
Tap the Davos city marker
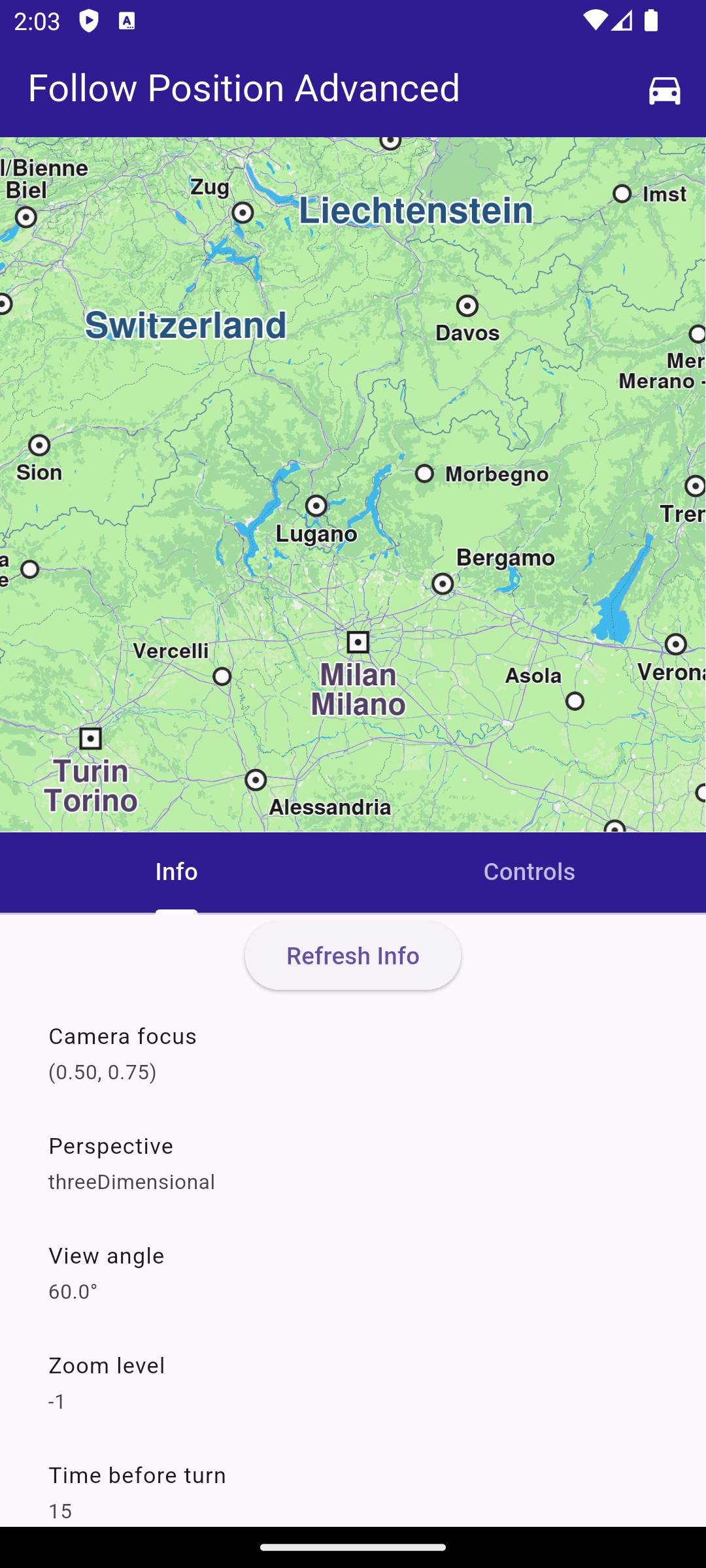467,306
